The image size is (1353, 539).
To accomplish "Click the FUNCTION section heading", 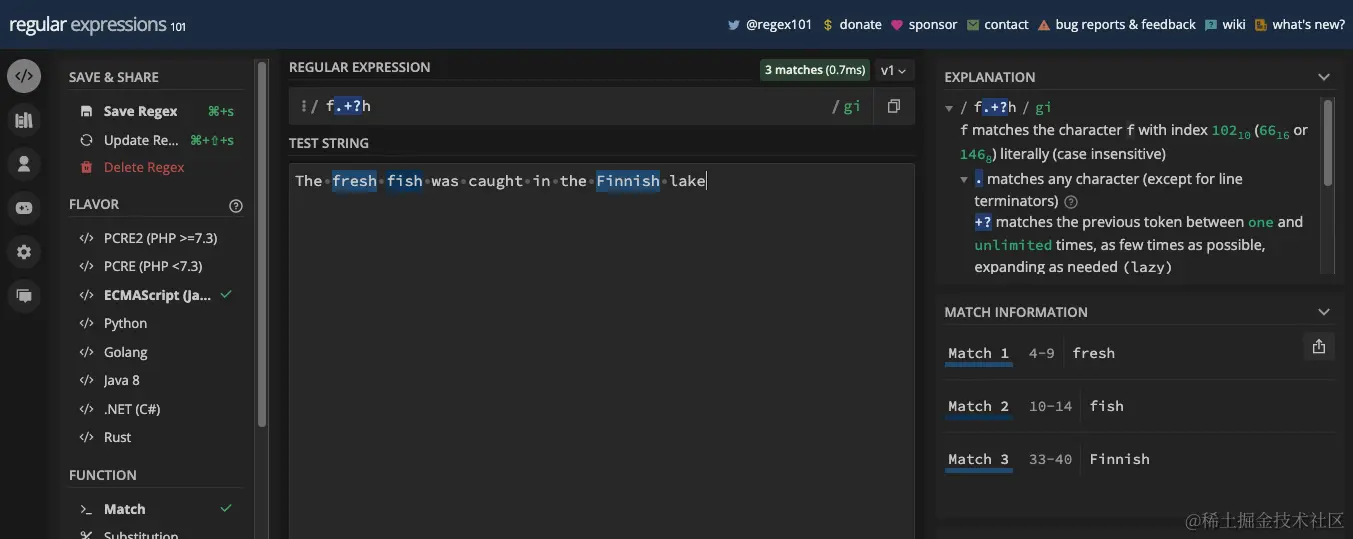I will tap(103, 475).
